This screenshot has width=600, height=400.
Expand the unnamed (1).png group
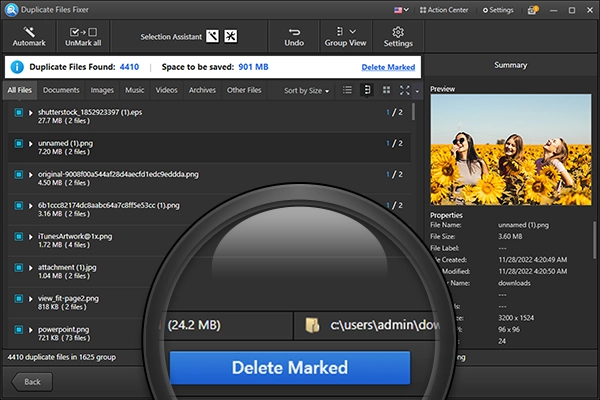(31, 144)
